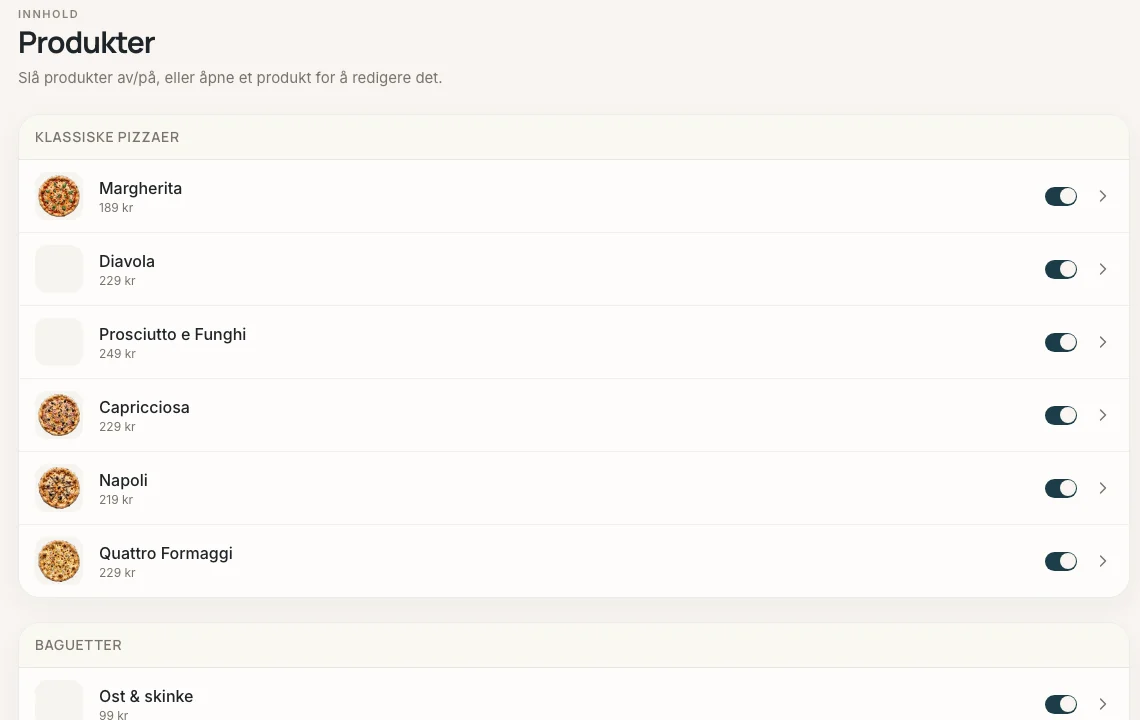This screenshot has height=720, width=1140.
Task: Open Diavola details with the chevron
Action: pos(1103,269)
